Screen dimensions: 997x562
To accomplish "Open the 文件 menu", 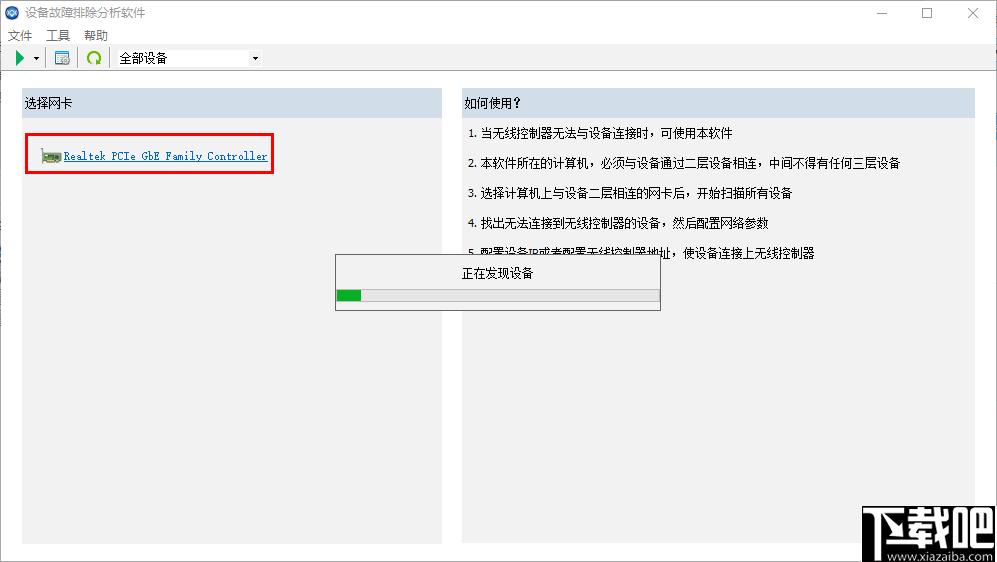I will 20,35.
